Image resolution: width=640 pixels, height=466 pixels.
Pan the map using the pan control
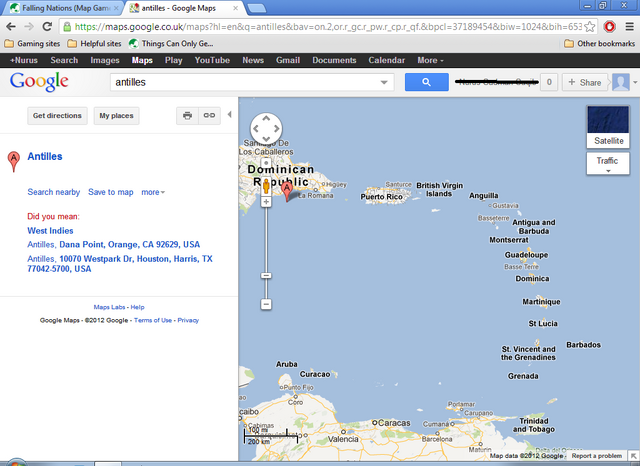pyautogui.click(x=266, y=129)
